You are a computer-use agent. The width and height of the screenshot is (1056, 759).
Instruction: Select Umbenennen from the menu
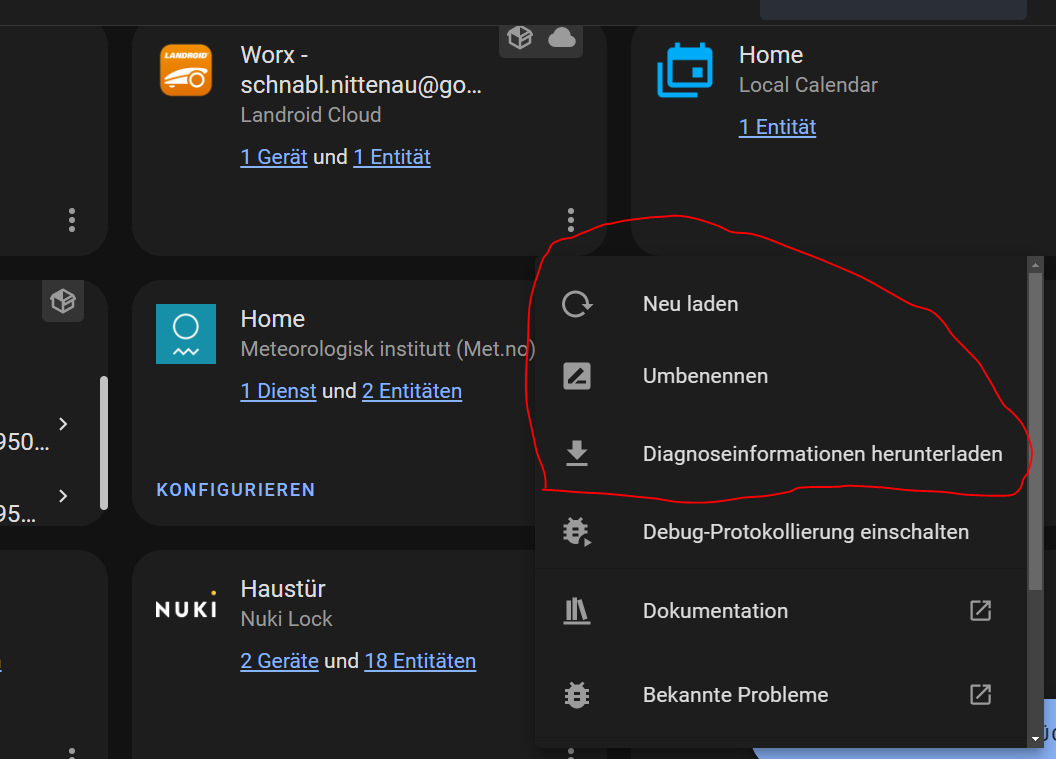pos(782,376)
